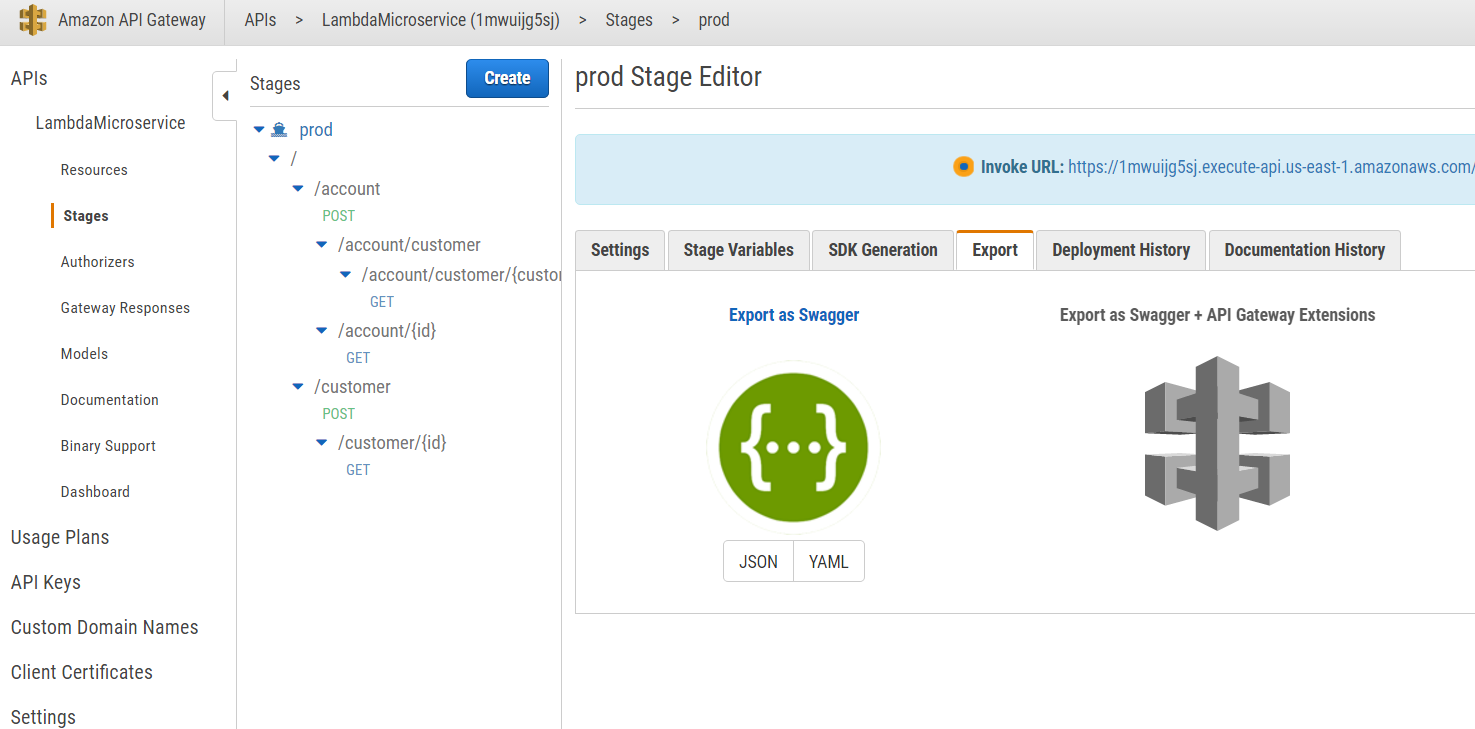Image resolution: width=1475 pixels, height=729 pixels.
Task: Click the prod stage icon in tree
Action: [280, 130]
